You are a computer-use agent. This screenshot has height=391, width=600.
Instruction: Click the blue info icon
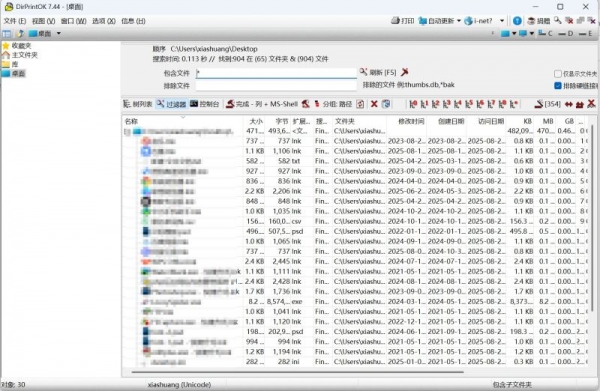(x=517, y=21)
